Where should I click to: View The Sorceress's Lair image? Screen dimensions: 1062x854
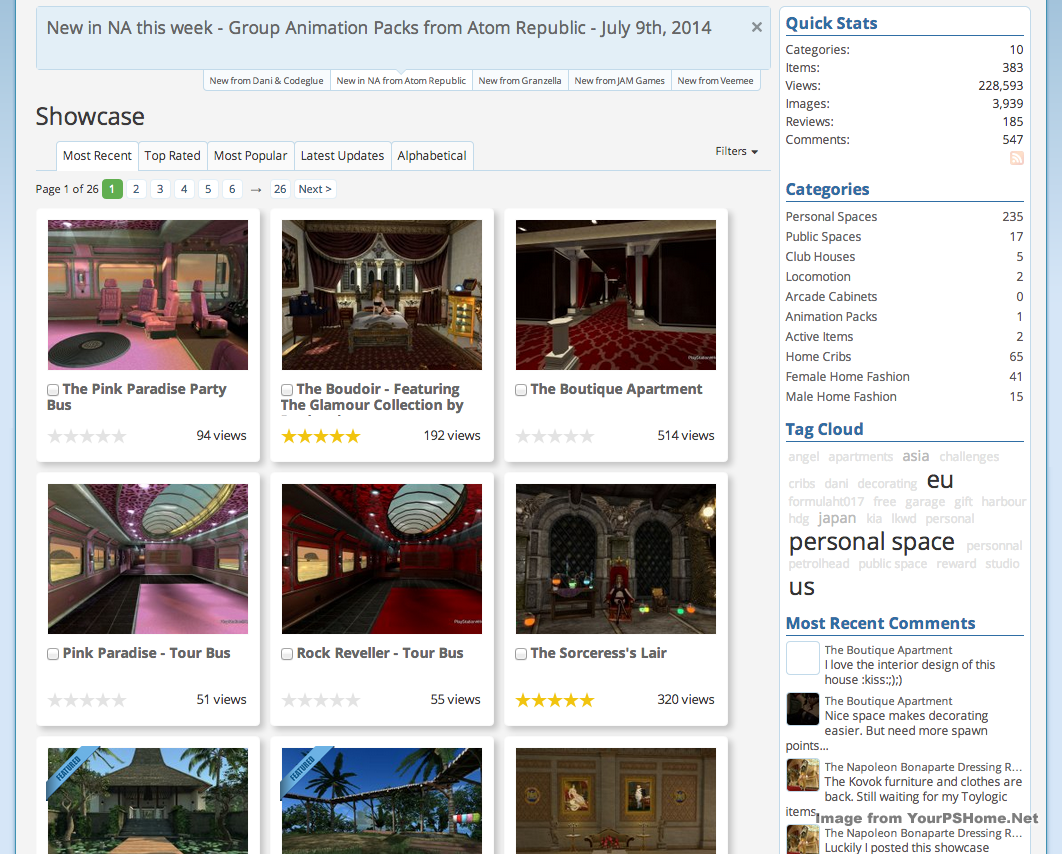(x=616, y=559)
